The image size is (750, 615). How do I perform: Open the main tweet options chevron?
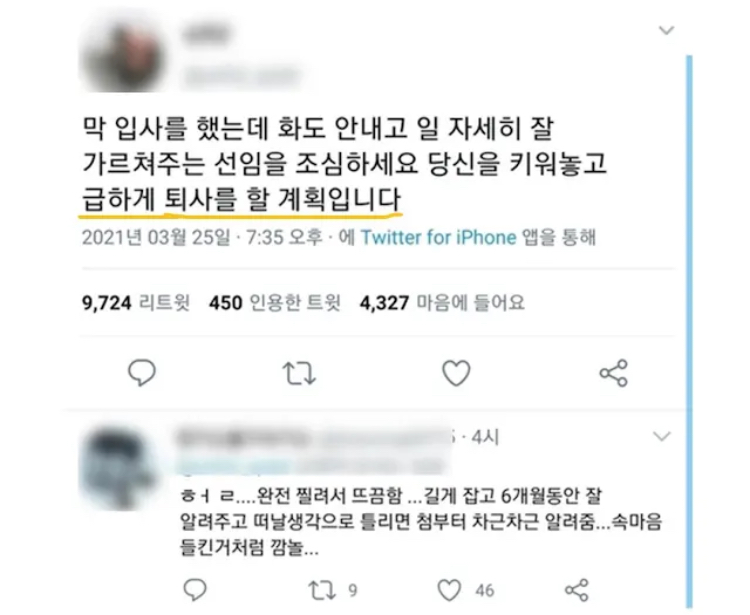[666, 31]
